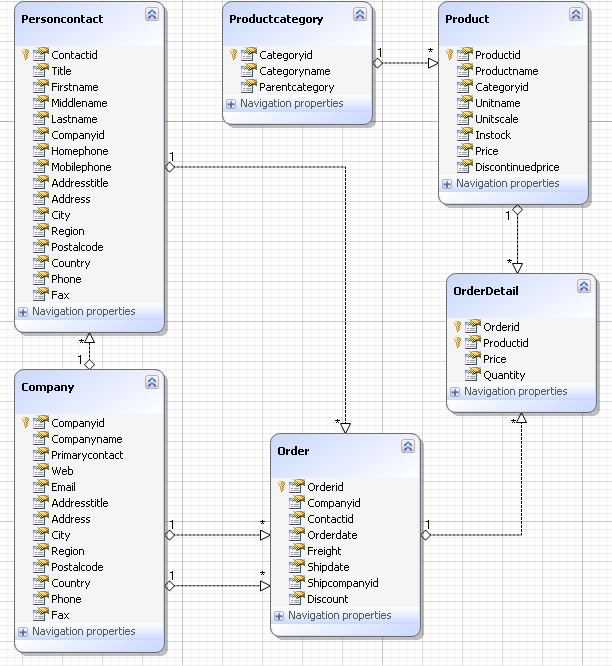Viewport: 612px width, 666px height.
Task: Click the key icon beside Productid in OrderDetail
Action: 458,343
